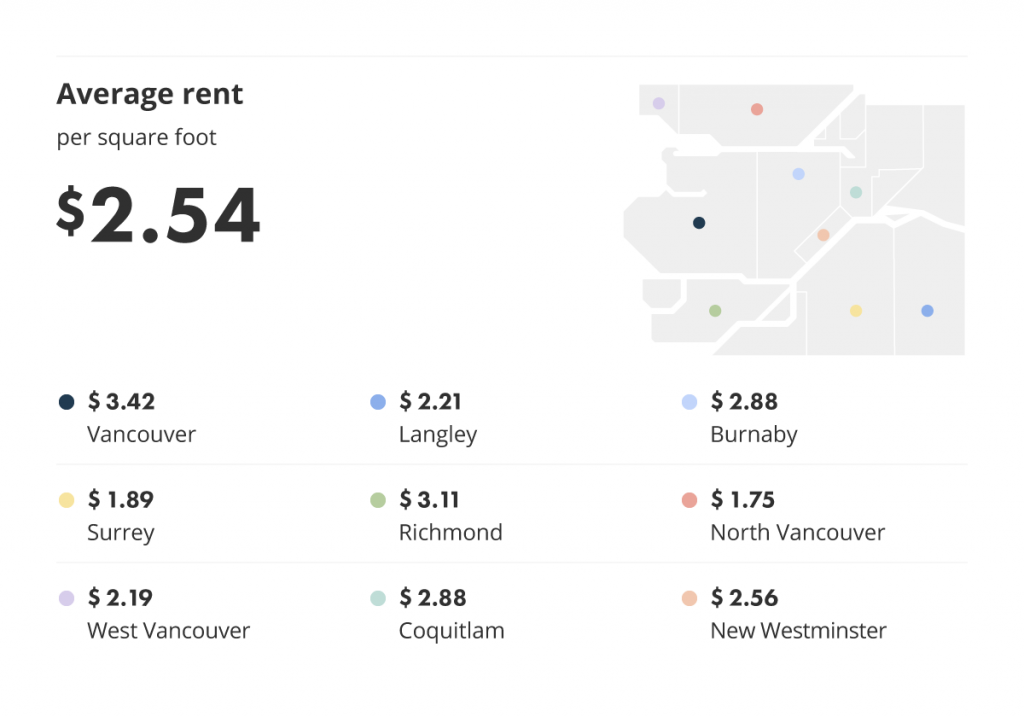Select the Surrey legend color dot
1024x717 pixels.
click(x=67, y=500)
